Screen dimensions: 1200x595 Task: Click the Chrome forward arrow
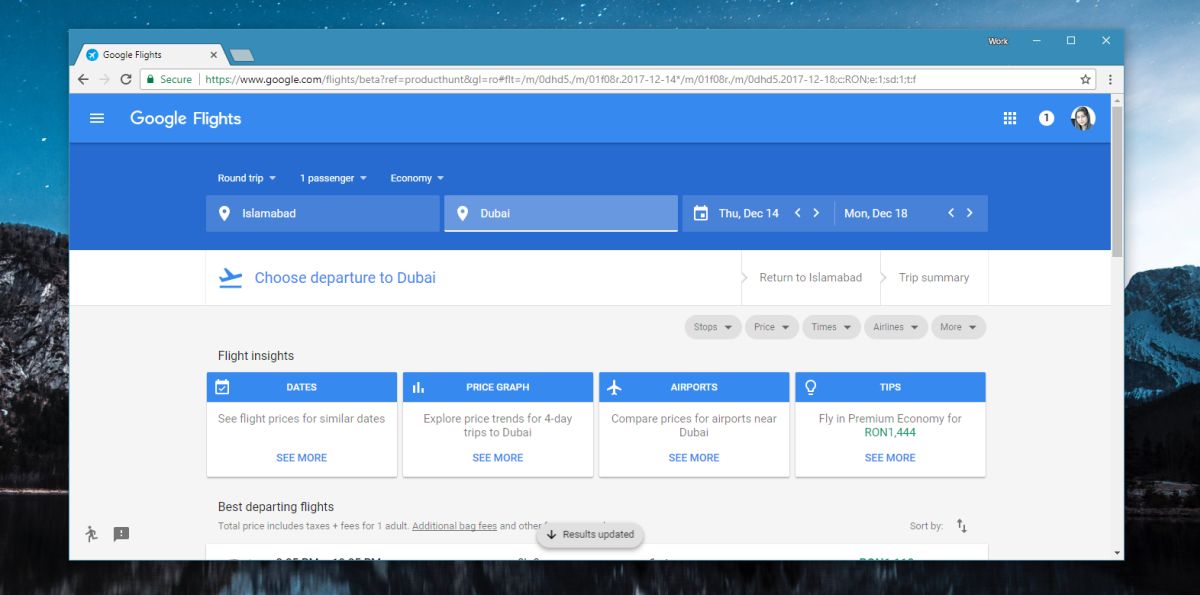click(104, 79)
